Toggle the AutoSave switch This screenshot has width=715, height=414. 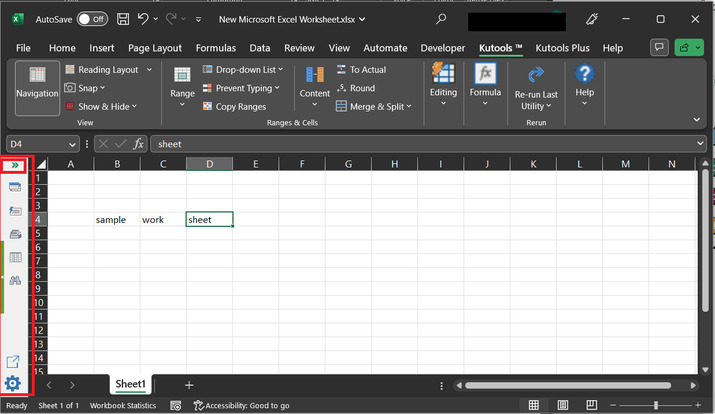[93, 19]
